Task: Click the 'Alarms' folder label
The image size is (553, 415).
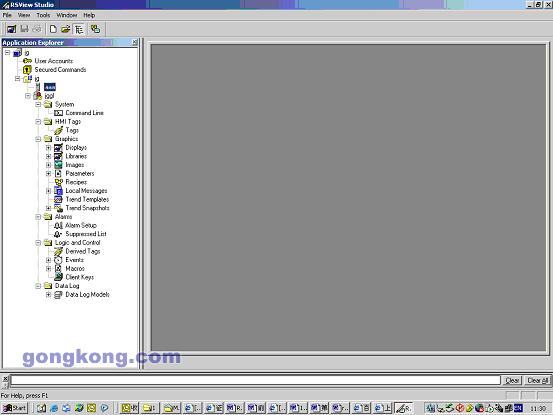Action: (x=63, y=217)
